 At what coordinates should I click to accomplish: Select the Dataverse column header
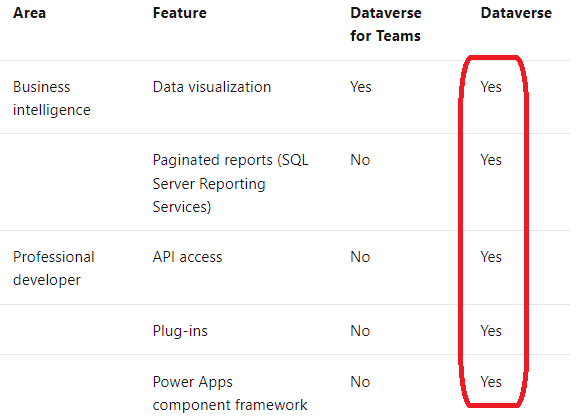pyautogui.click(x=516, y=13)
